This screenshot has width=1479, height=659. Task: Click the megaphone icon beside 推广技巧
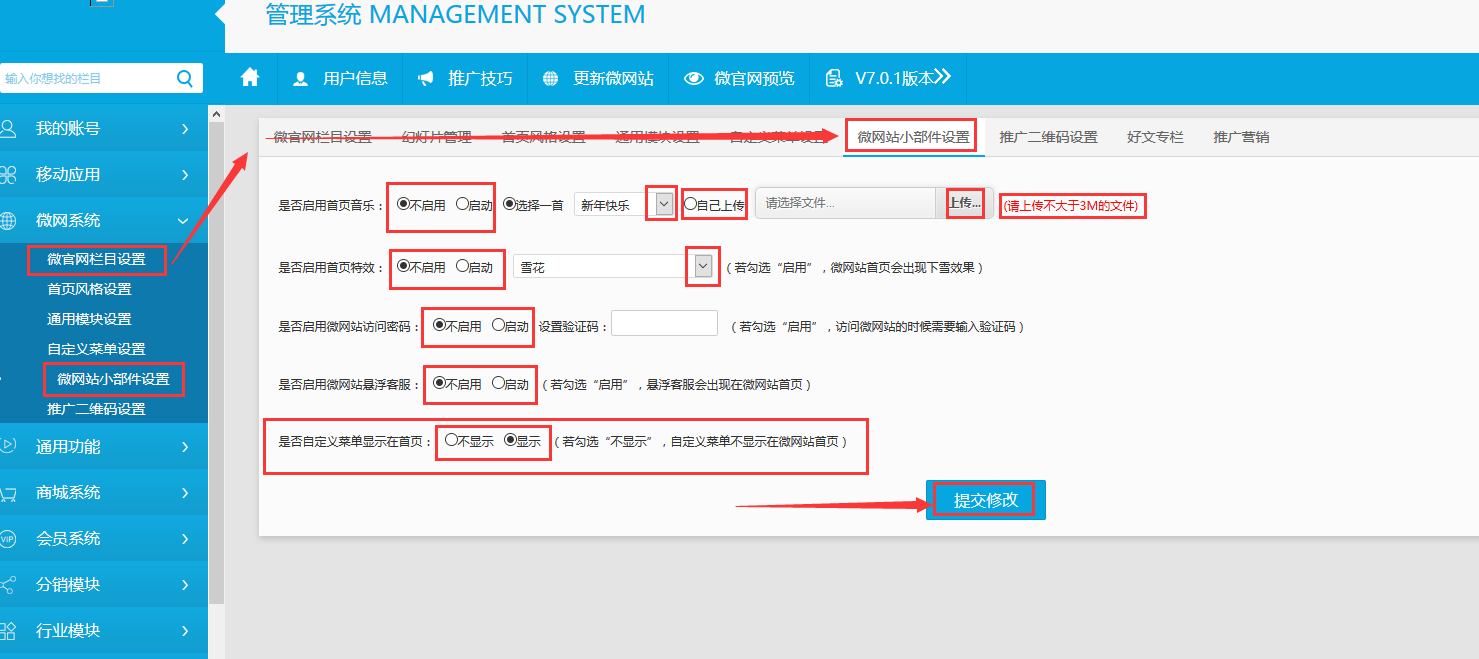[x=426, y=79]
